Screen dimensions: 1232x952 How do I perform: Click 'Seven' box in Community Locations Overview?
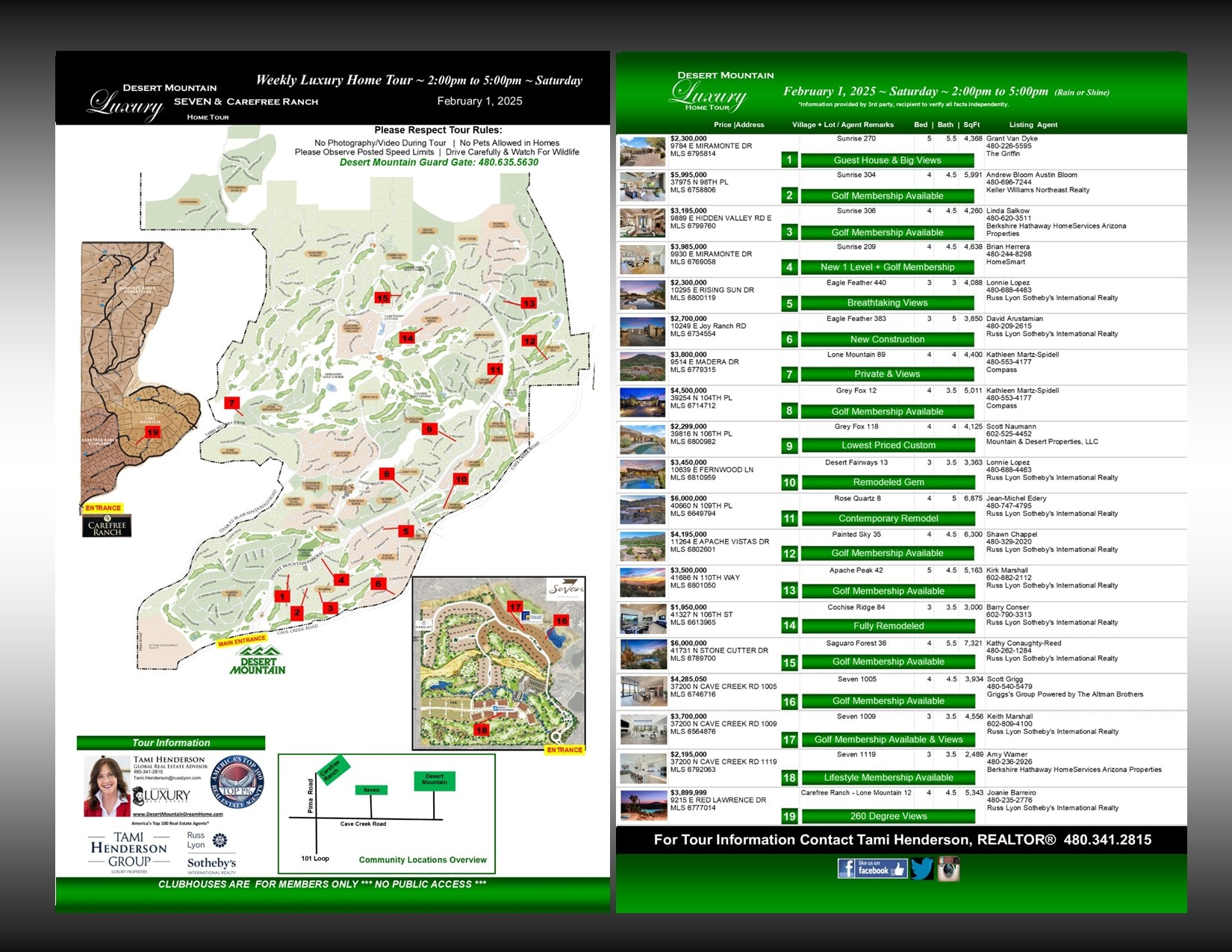pos(371,790)
